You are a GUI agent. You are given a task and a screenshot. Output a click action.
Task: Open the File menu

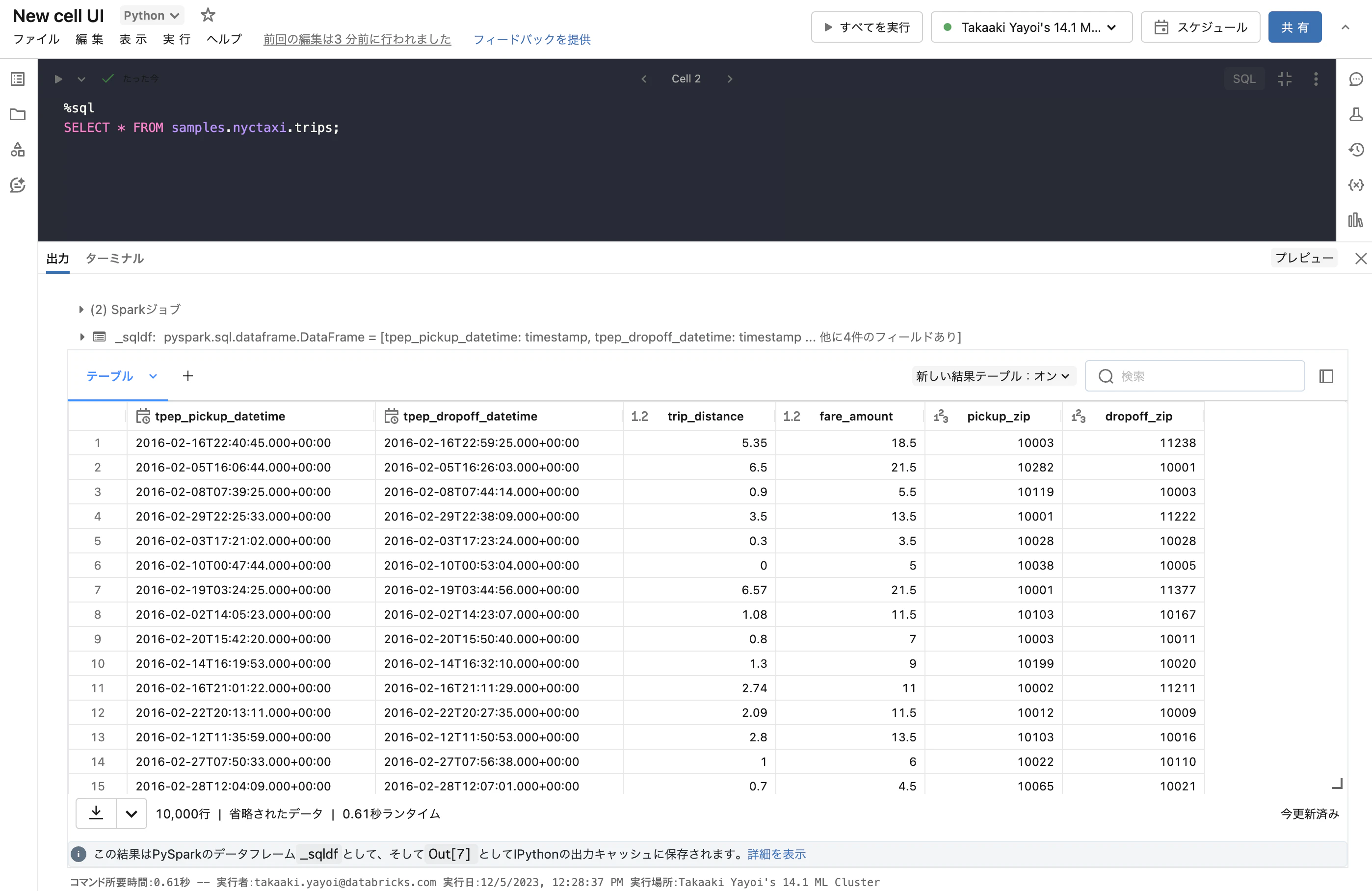36,39
